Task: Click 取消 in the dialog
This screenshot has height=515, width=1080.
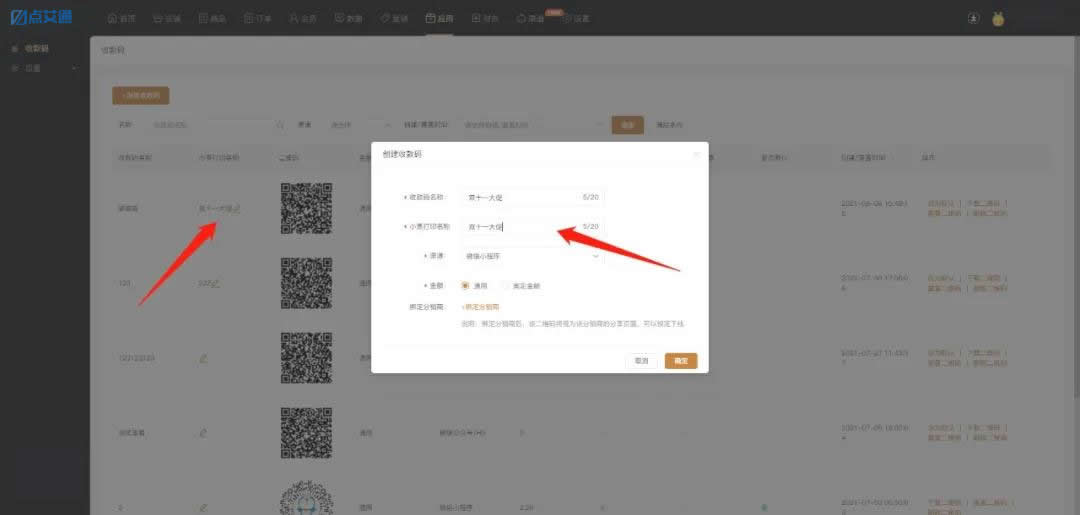Action: (641, 361)
